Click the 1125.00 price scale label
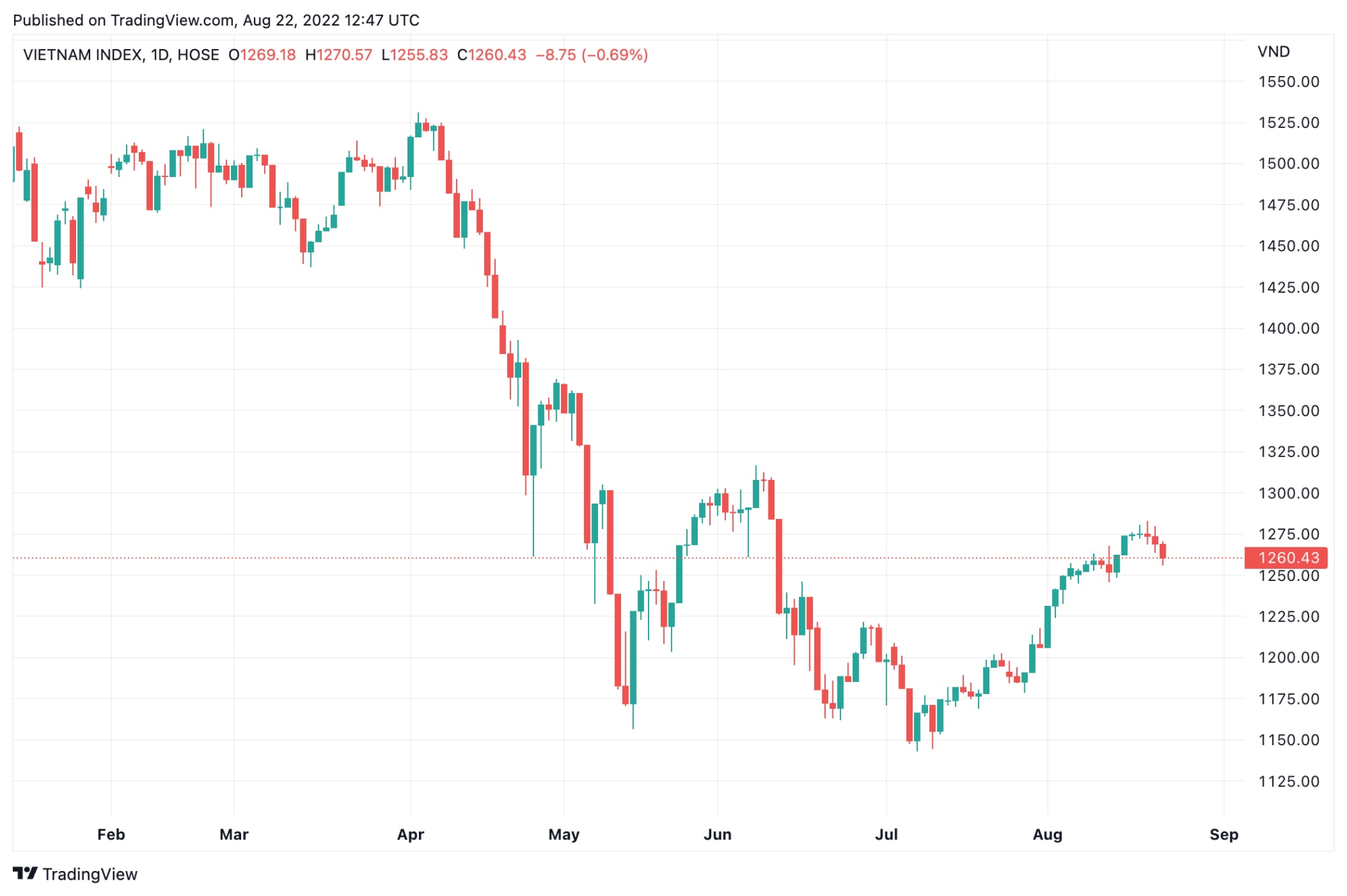 pos(1289,781)
